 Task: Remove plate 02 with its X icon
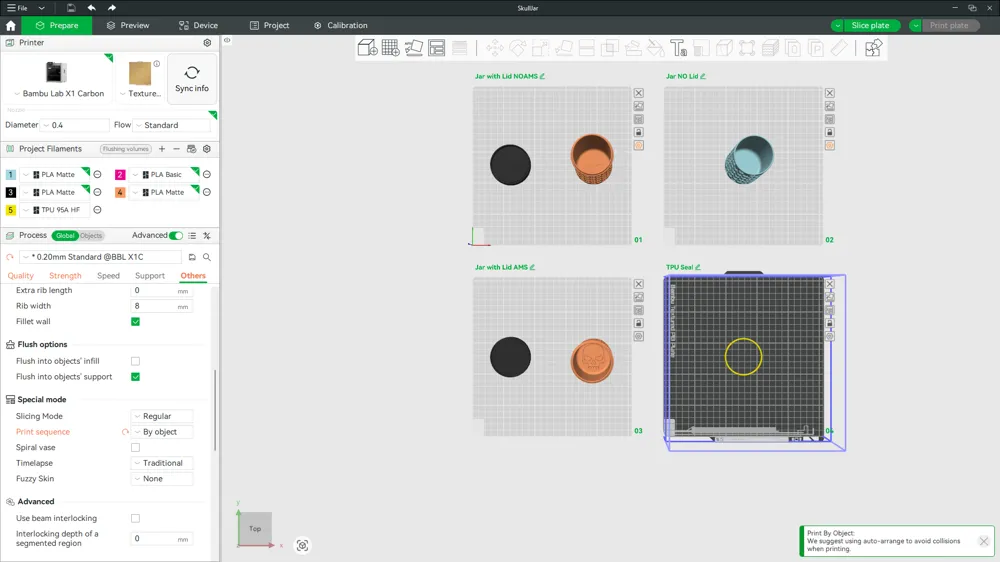pos(830,93)
